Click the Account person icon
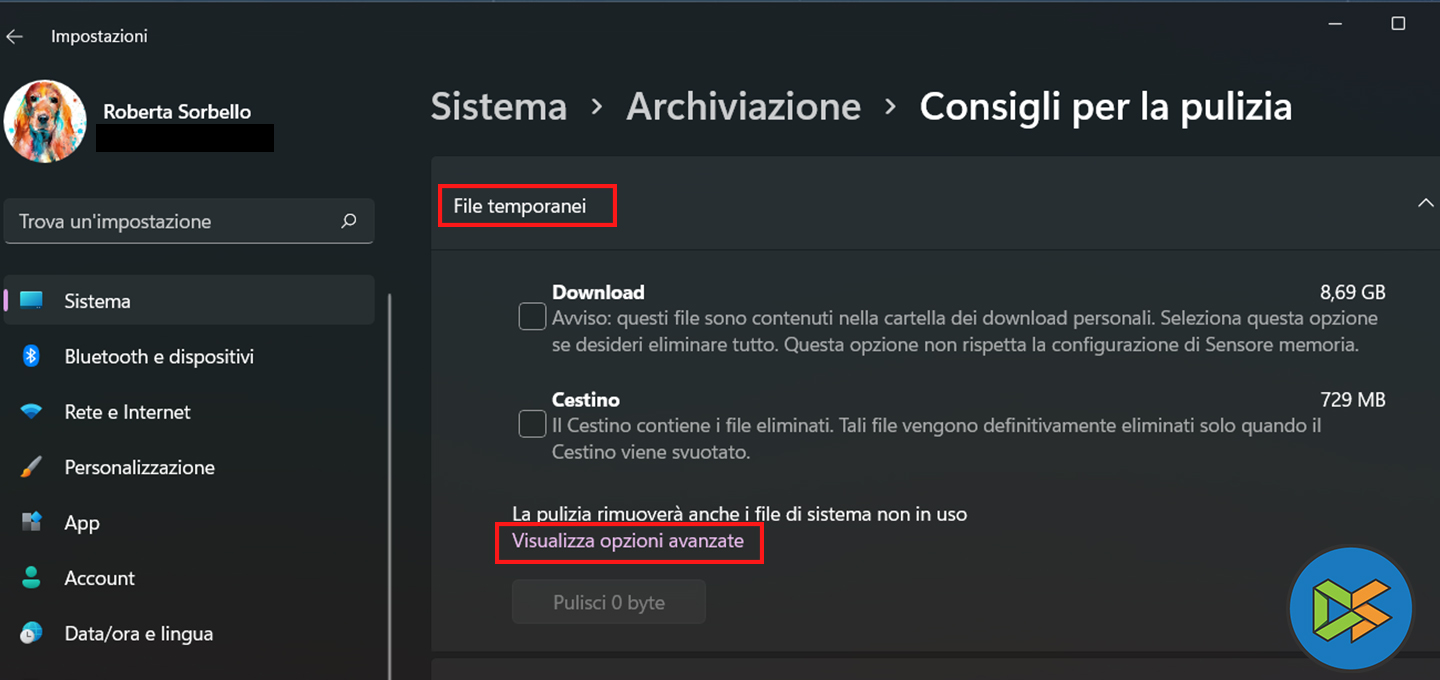Viewport: 1440px width, 680px height. pyautogui.click(x=32, y=578)
